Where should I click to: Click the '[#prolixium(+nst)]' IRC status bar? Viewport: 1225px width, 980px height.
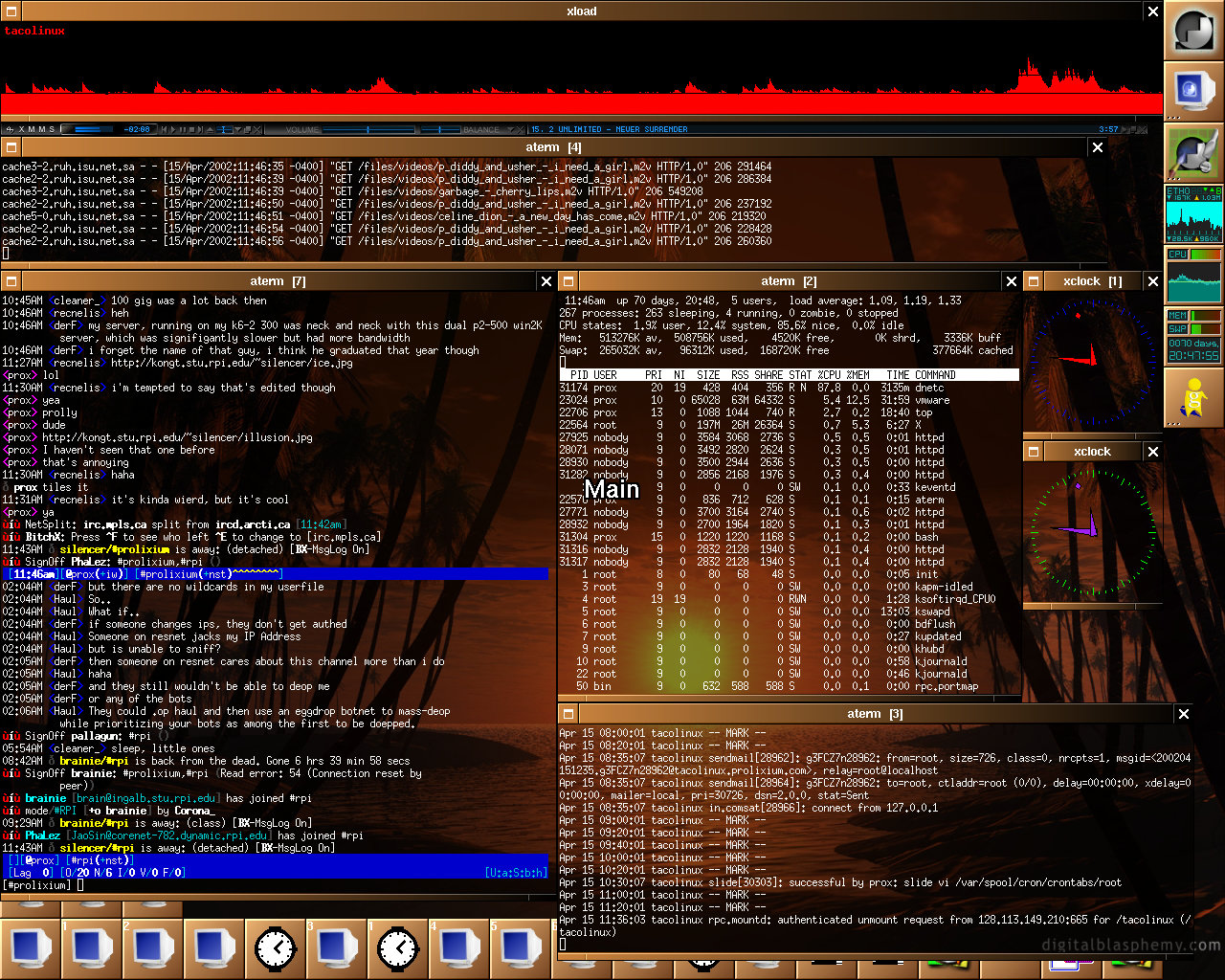click(210, 574)
